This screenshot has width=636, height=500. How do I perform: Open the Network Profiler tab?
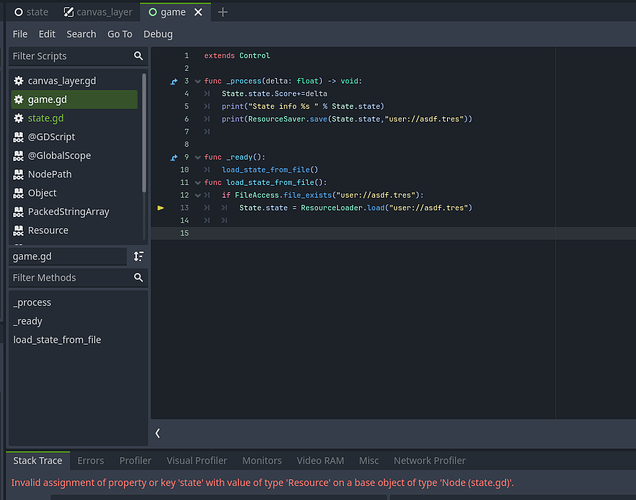tap(430, 461)
